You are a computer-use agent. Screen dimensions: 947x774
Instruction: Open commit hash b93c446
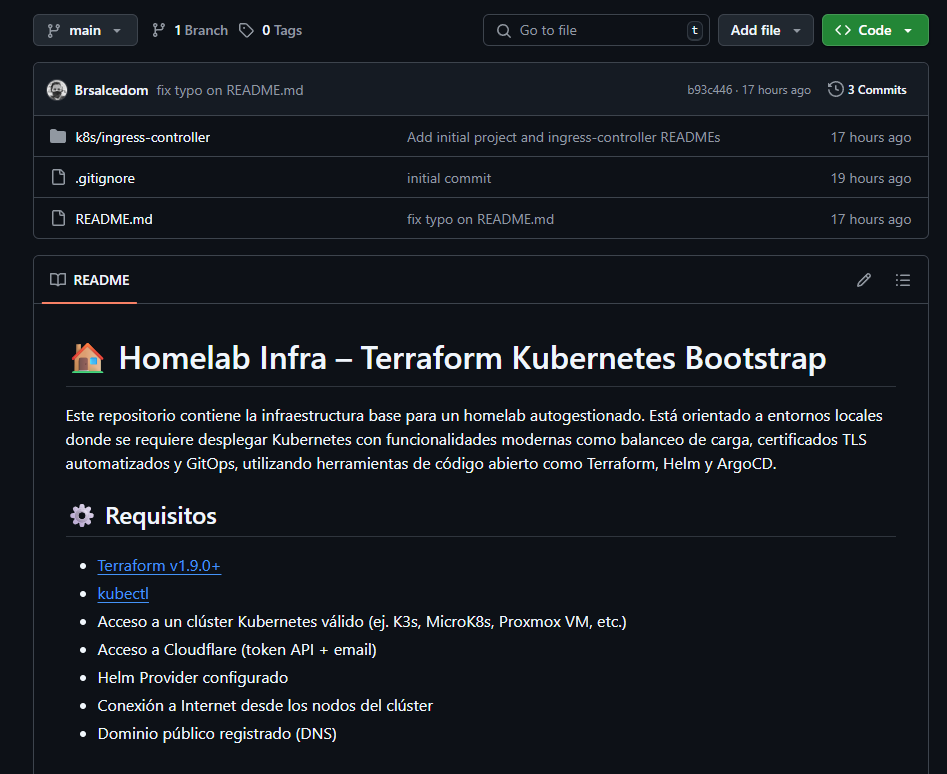(x=709, y=90)
